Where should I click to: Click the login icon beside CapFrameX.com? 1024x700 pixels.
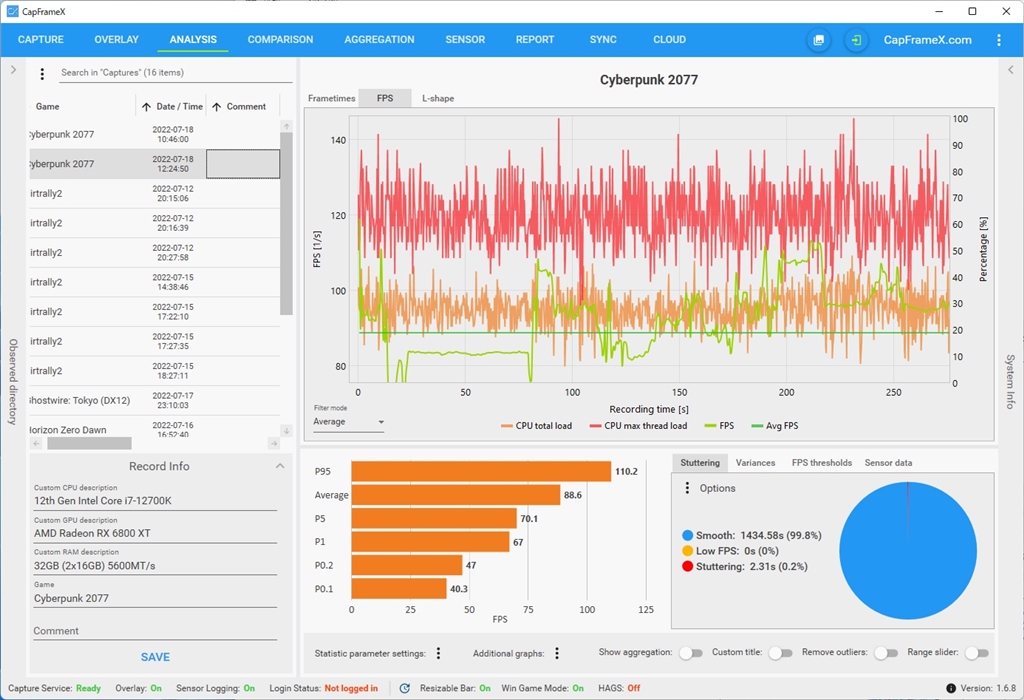[856, 40]
